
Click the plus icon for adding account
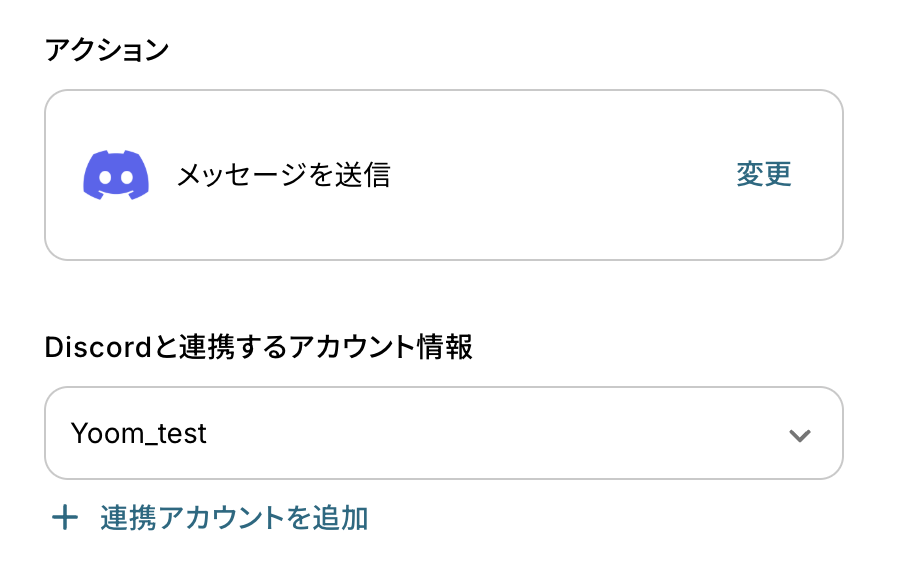click(65, 518)
